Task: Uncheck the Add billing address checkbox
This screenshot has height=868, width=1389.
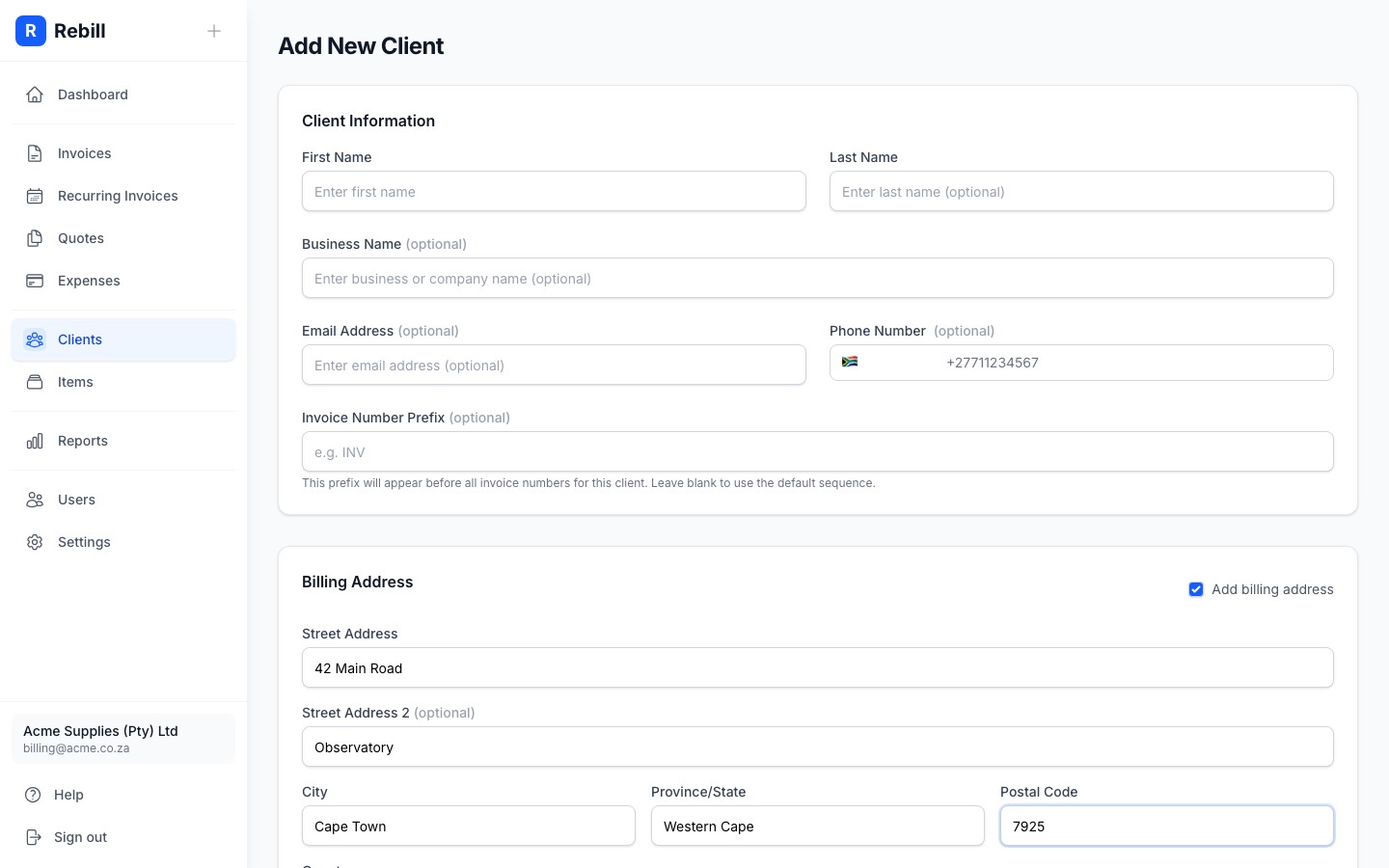Action: pos(1196,589)
